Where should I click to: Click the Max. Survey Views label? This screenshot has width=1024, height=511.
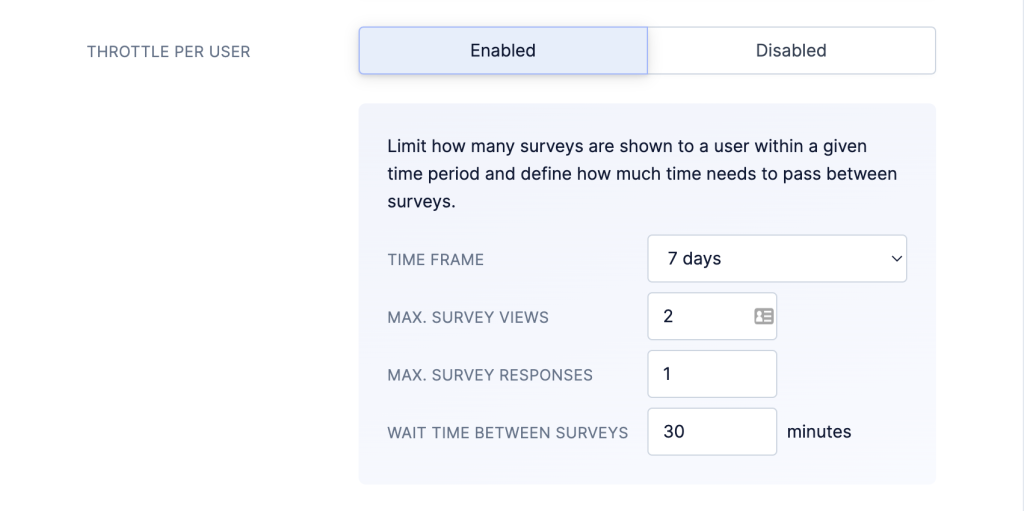point(468,318)
